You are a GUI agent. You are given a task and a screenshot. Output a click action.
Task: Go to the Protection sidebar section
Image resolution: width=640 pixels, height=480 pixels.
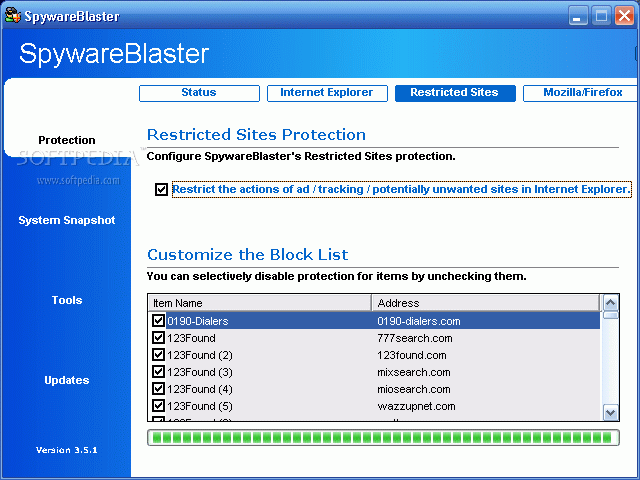pos(67,140)
